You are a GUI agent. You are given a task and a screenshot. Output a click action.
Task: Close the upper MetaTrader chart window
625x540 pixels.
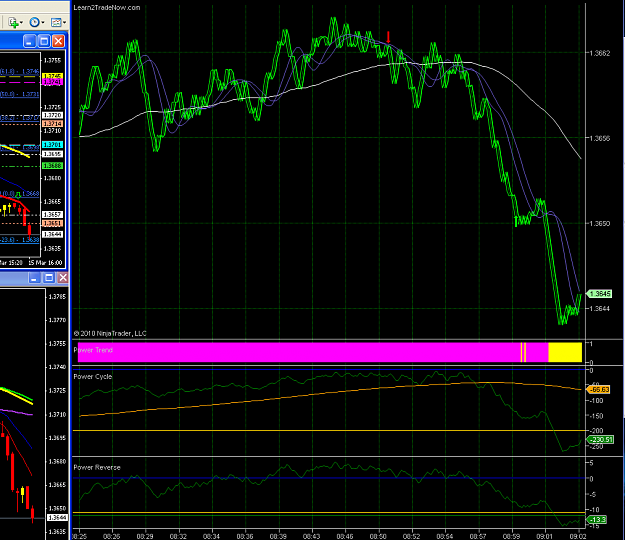58,41
